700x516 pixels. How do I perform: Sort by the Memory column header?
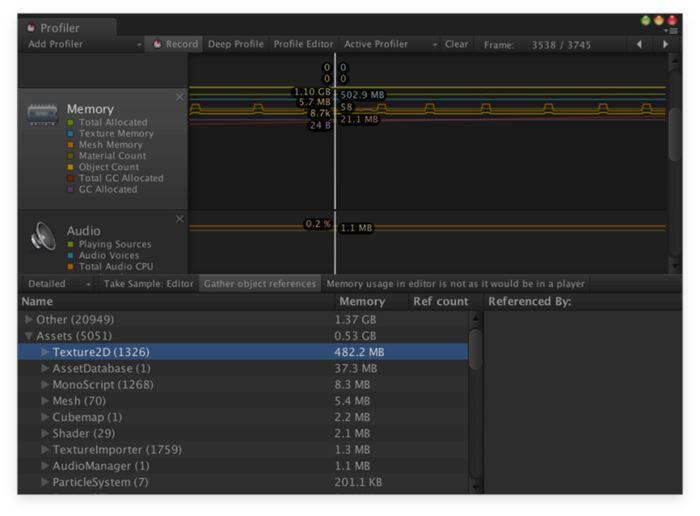coord(361,301)
